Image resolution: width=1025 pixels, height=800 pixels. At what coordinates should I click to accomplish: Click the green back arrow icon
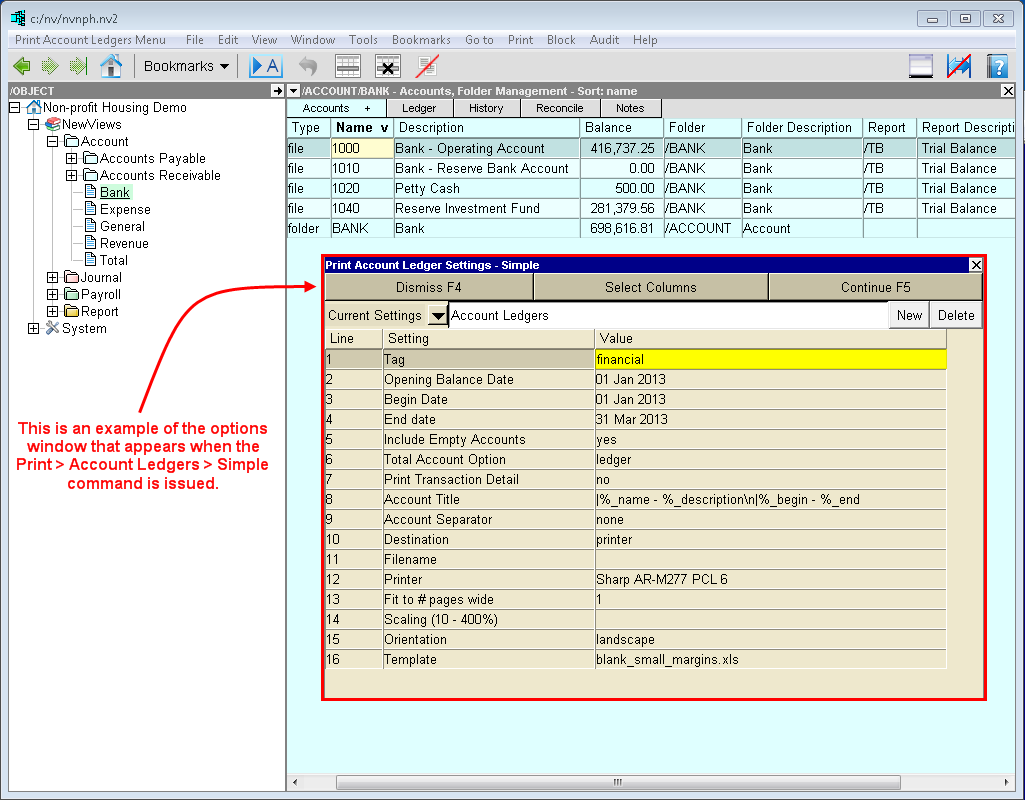(21, 66)
